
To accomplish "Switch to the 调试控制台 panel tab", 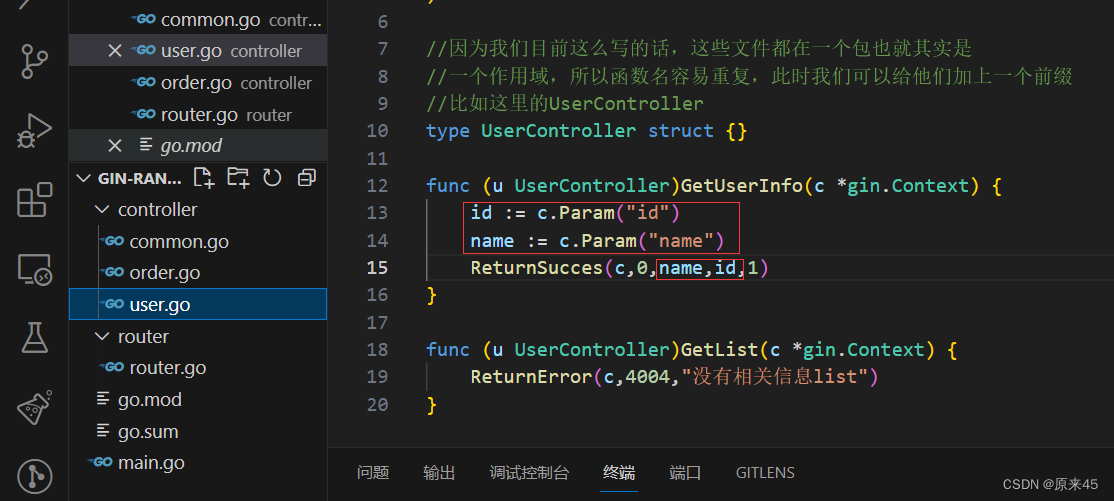I will pos(529,473).
